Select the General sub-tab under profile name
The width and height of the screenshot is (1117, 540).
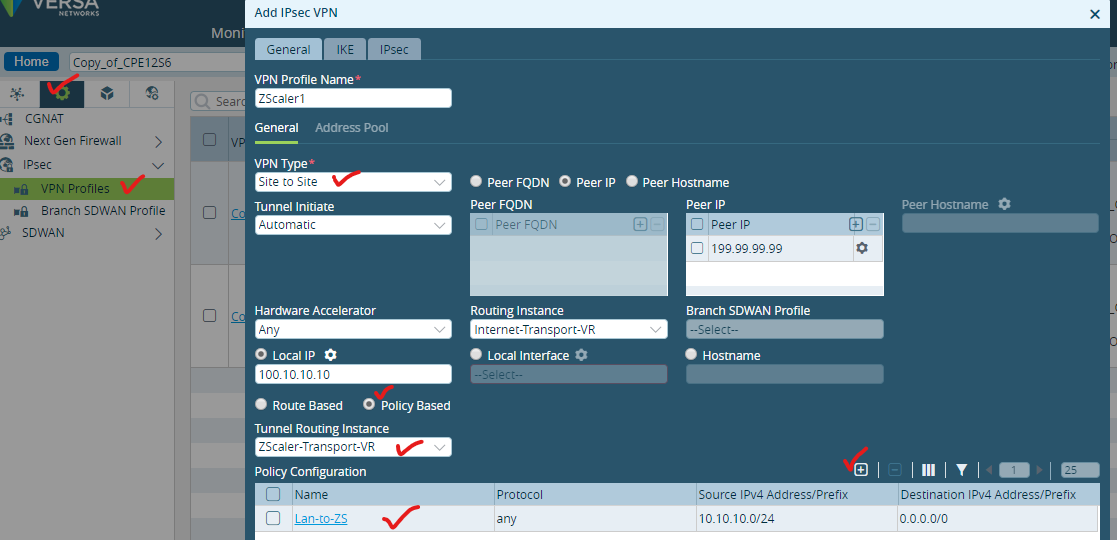[x=276, y=128]
